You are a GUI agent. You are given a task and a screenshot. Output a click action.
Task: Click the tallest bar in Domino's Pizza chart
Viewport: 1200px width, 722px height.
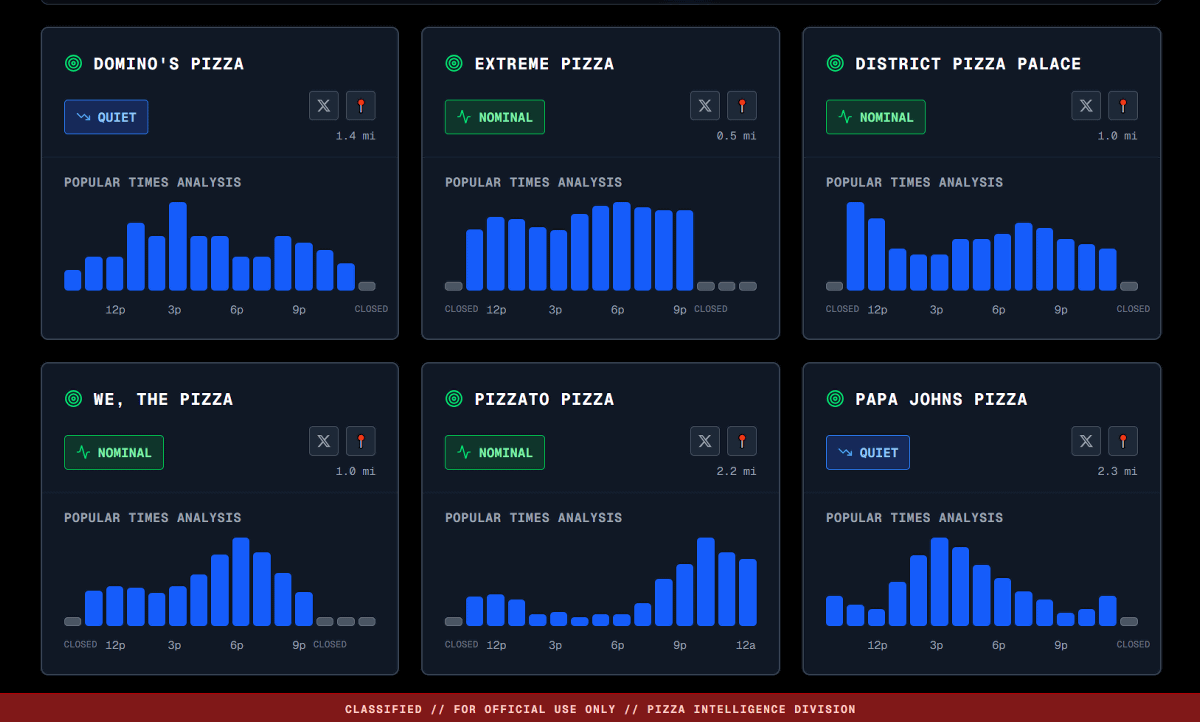(178, 246)
